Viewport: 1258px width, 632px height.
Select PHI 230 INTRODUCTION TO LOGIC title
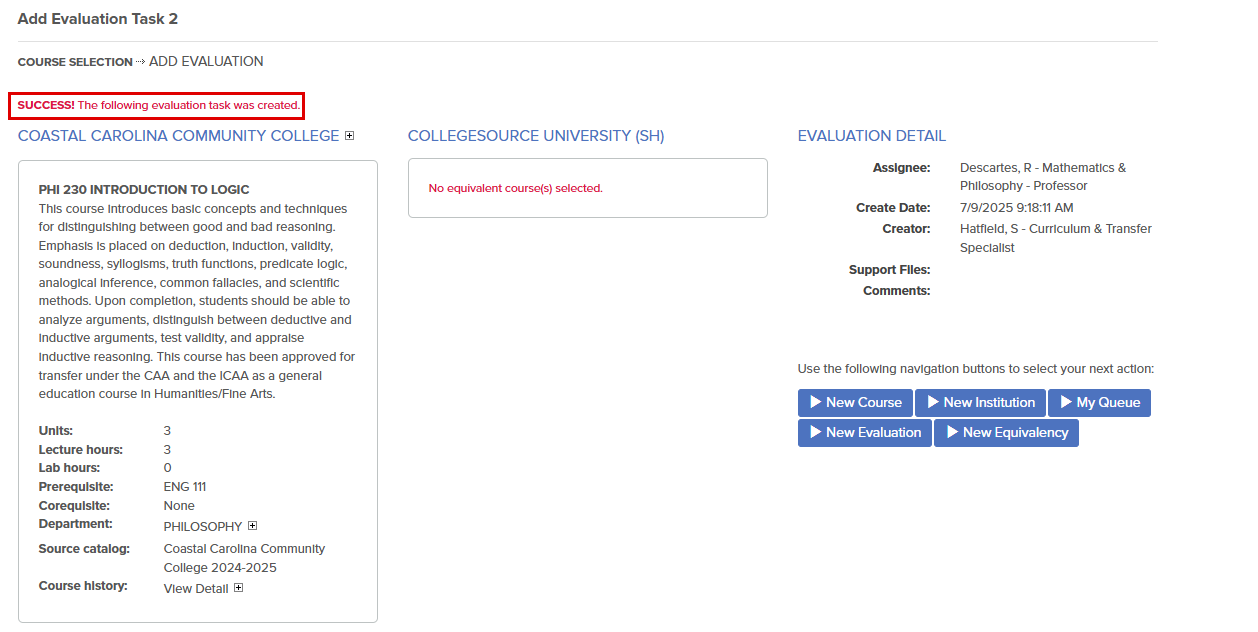pos(144,189)
